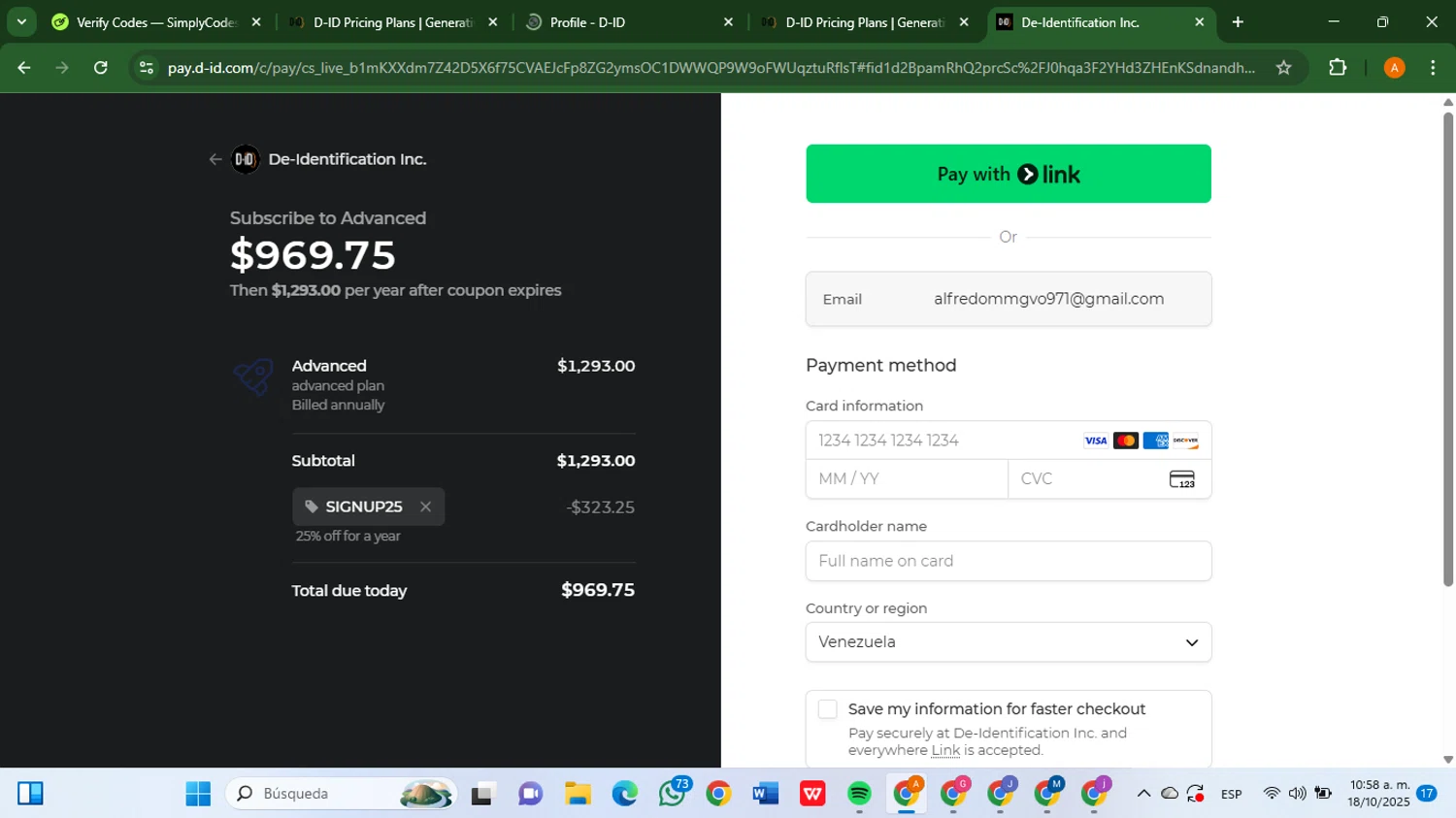The image size is (1456, 818).
Task: Open the Windows Start menu
Action: (x=198, y=794)
